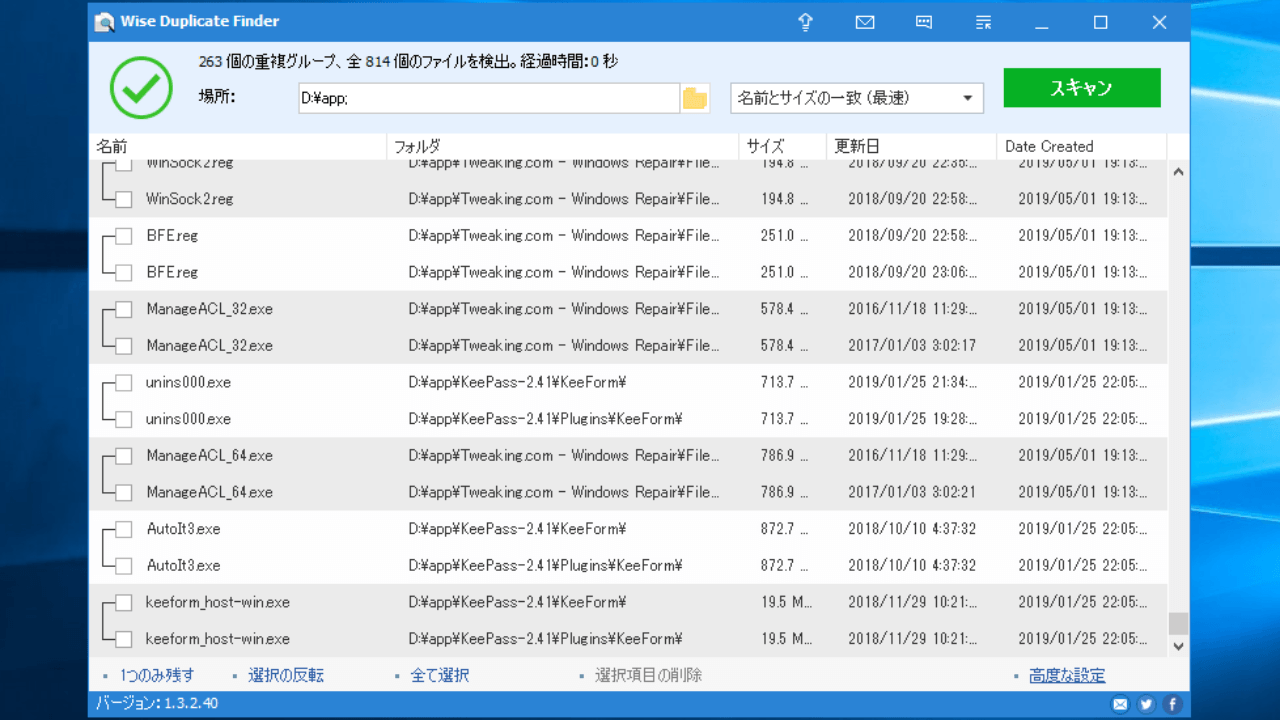Open the feedback speech-bubble icon in title bar
1280x720 pixels.
pos(924,22)
